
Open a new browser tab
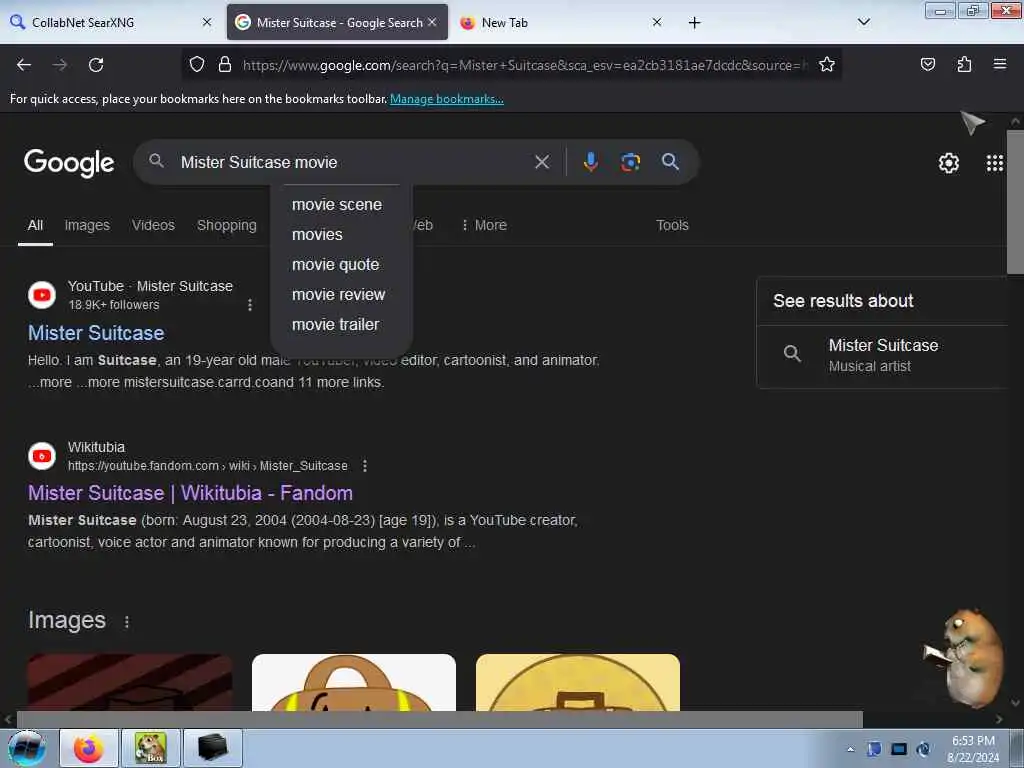694,23
